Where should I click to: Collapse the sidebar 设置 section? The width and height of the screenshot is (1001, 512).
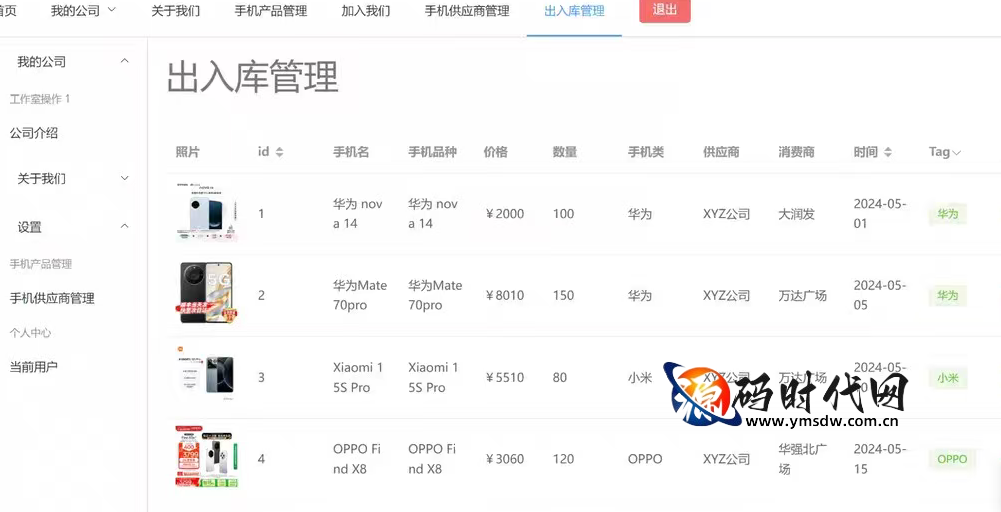tap(125, 226)
